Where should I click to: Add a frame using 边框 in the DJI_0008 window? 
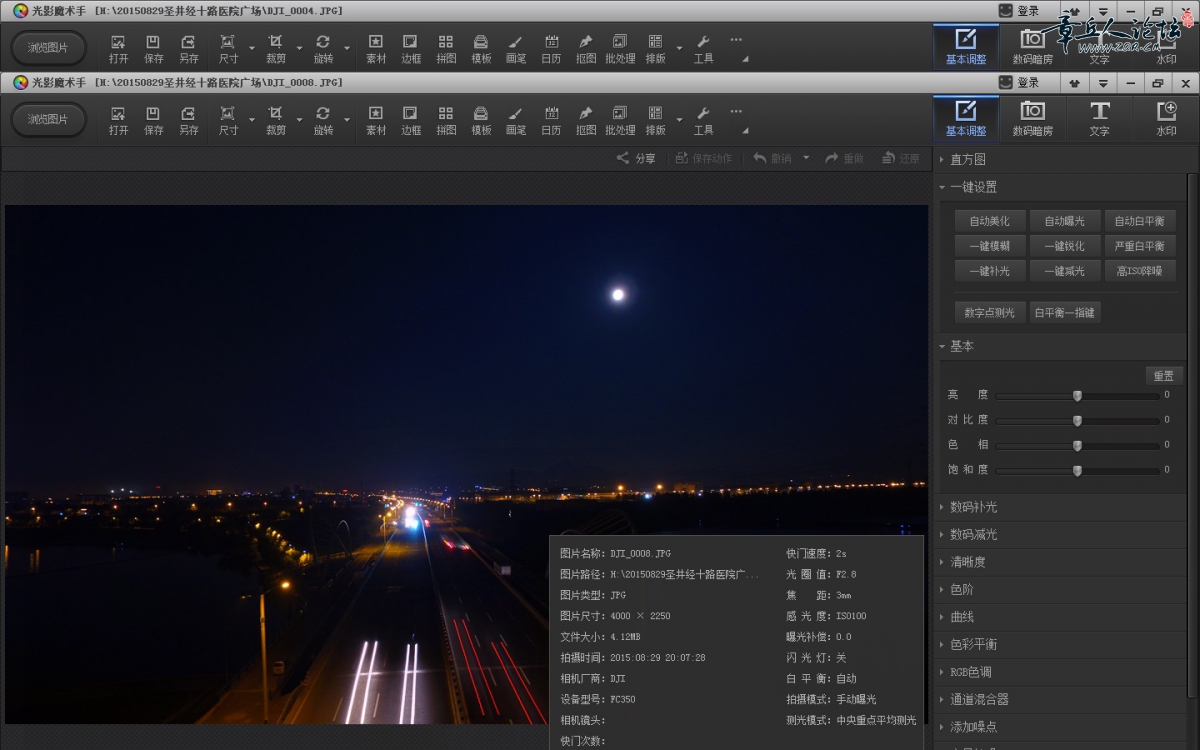pyautogui.click(x=411, y=120)
